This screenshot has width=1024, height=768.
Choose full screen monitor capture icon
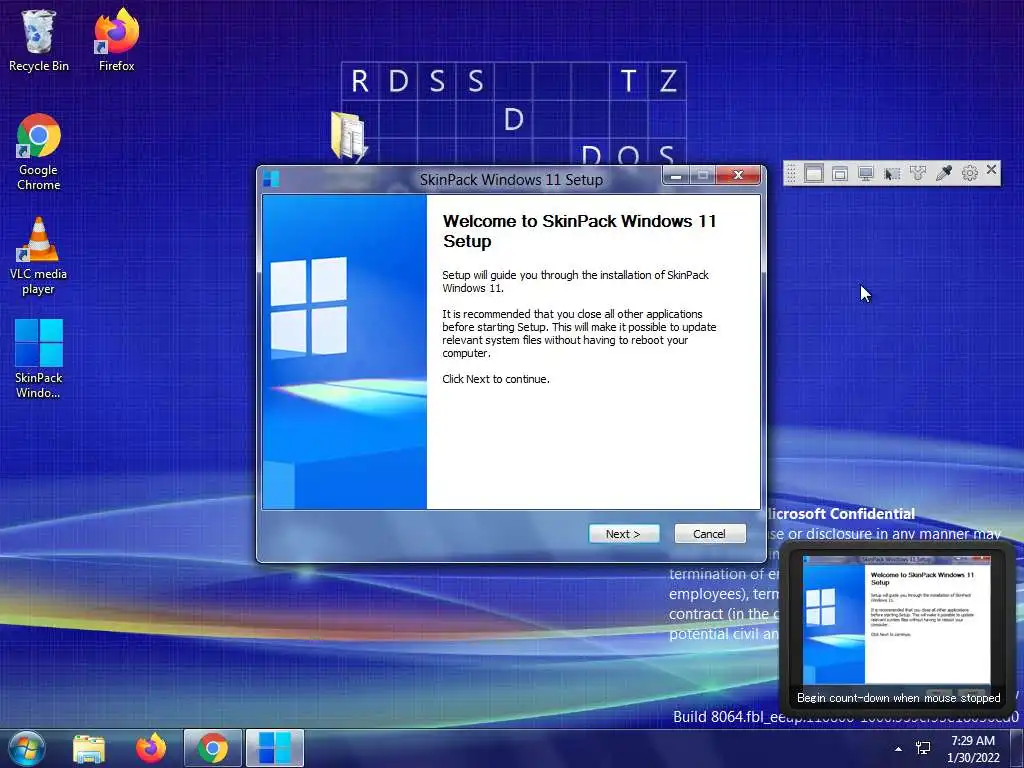[x=866, y=174]
